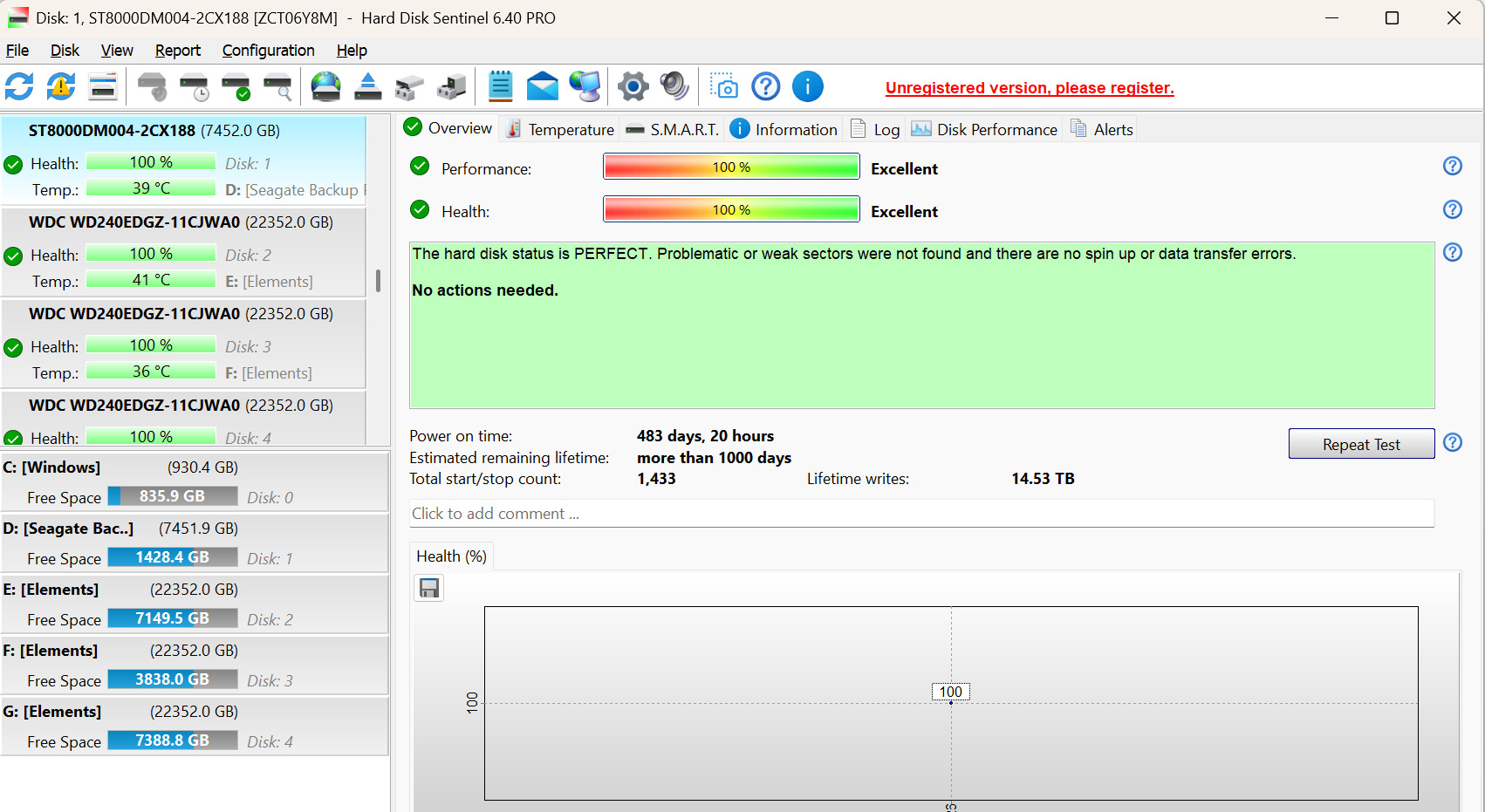Click the blue info circle toolbar icon
The height and width of the screenshot is (812, 1485).
pyautogui.click(x=808, y=86)
